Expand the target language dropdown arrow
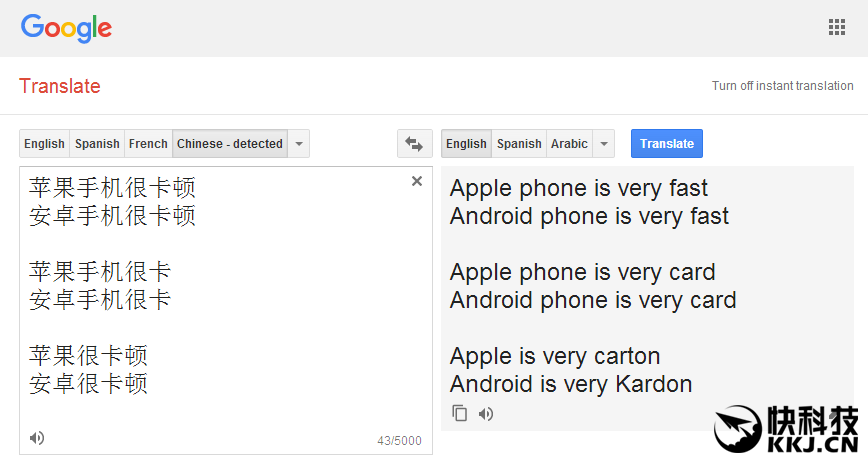Viewport: 868px width, 463px height. click(604, 143)
